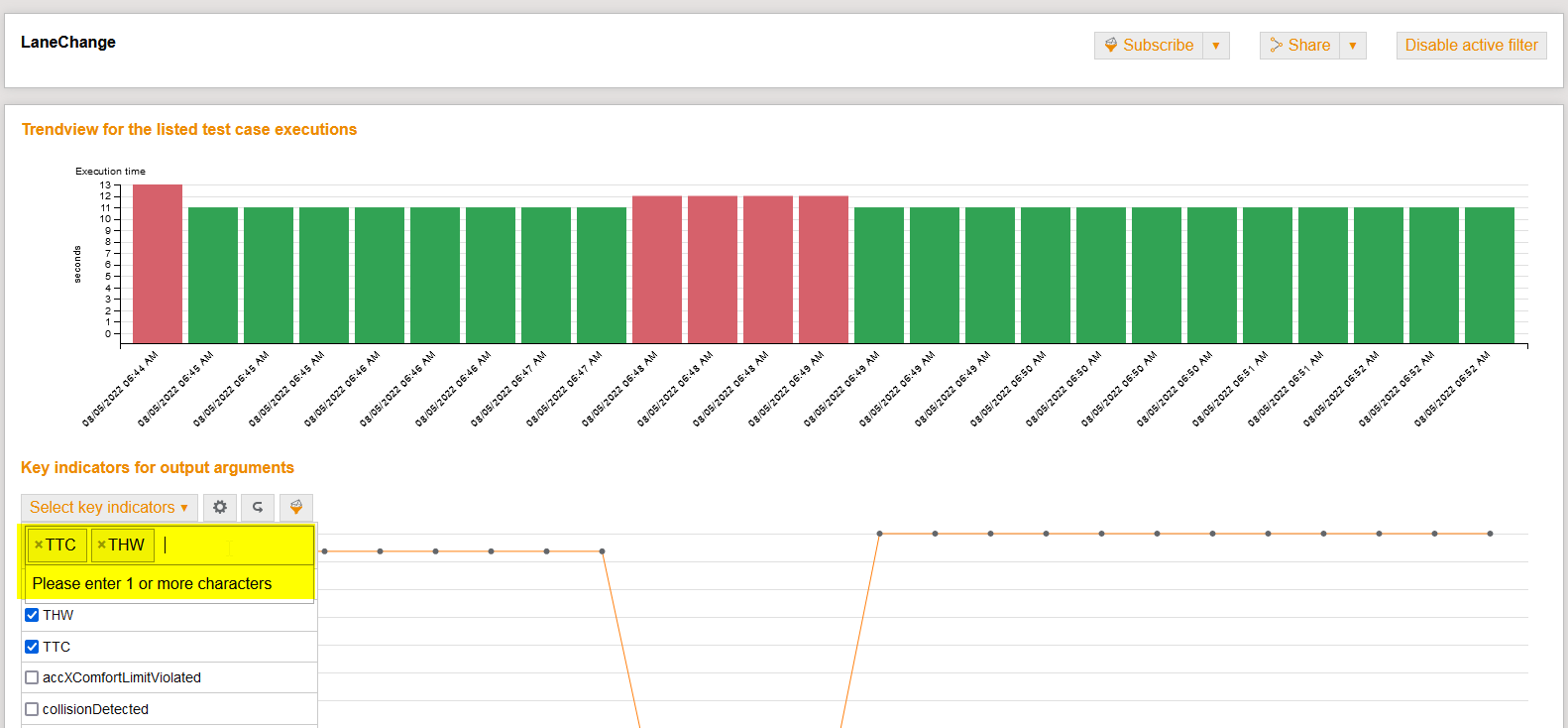Click Disable active filter button

tap(1471, 46)
